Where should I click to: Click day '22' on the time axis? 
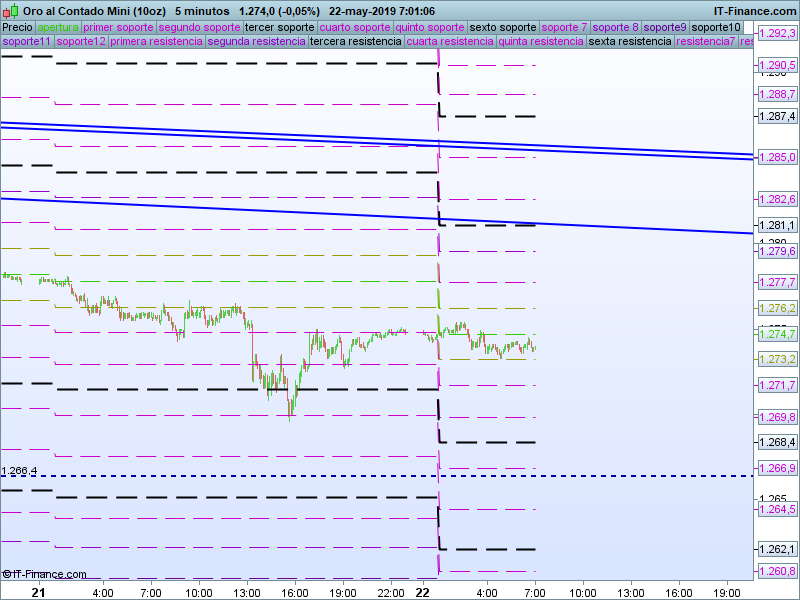(423, 592)
